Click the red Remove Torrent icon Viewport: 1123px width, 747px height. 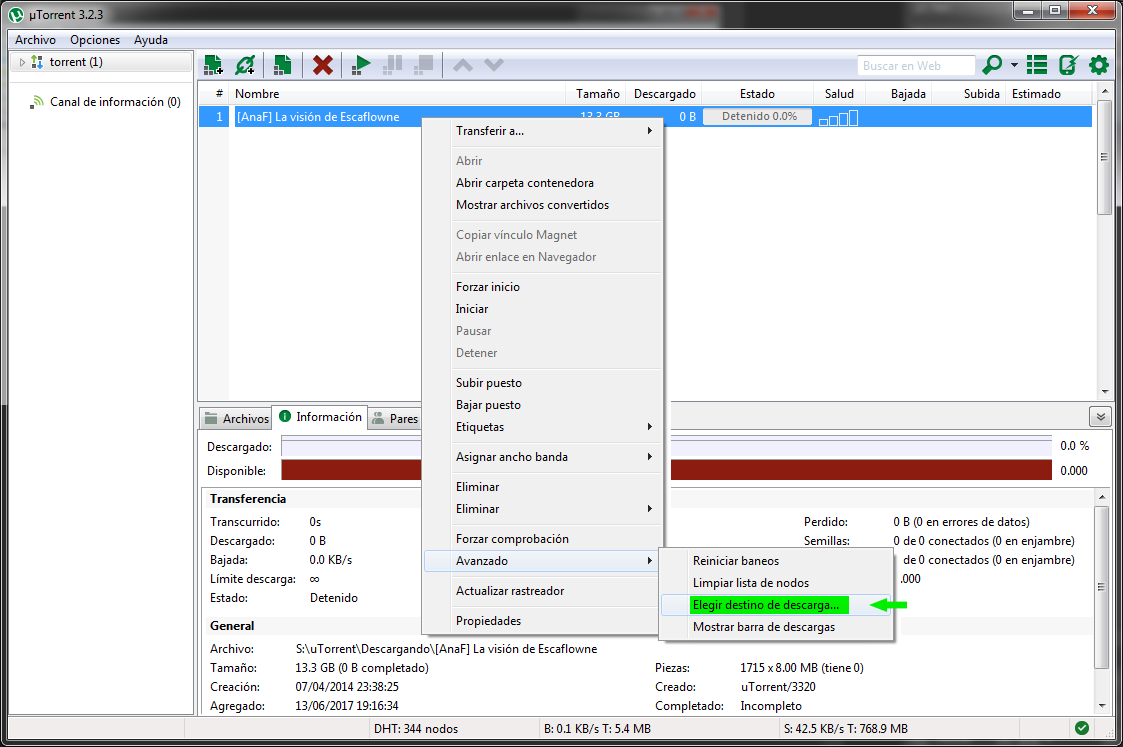[321, 64]
